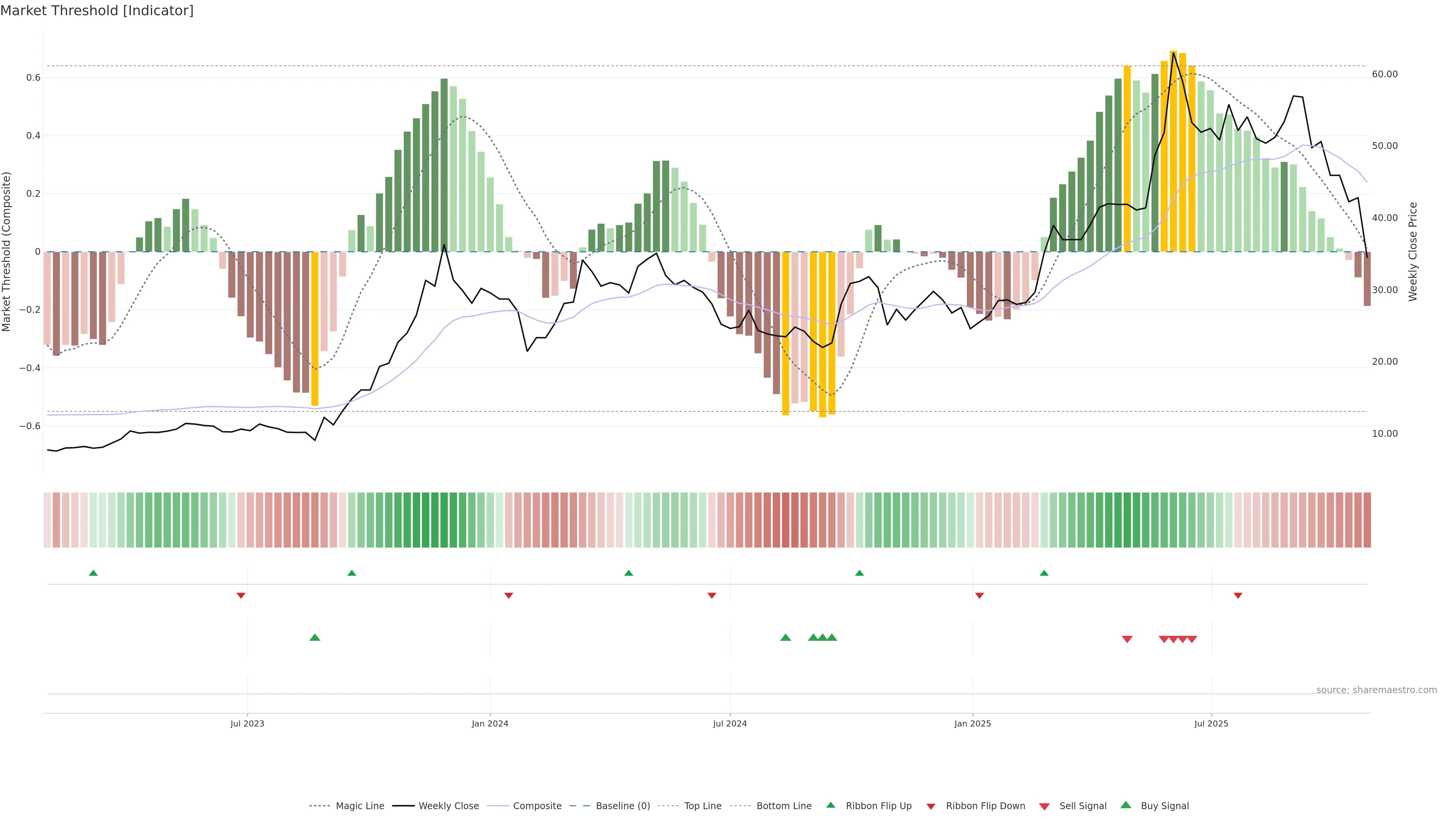This screenshot has width=1456, height=819.
Task: Click the first green ribbon flip up marker
Action: [x=93, y=573]
